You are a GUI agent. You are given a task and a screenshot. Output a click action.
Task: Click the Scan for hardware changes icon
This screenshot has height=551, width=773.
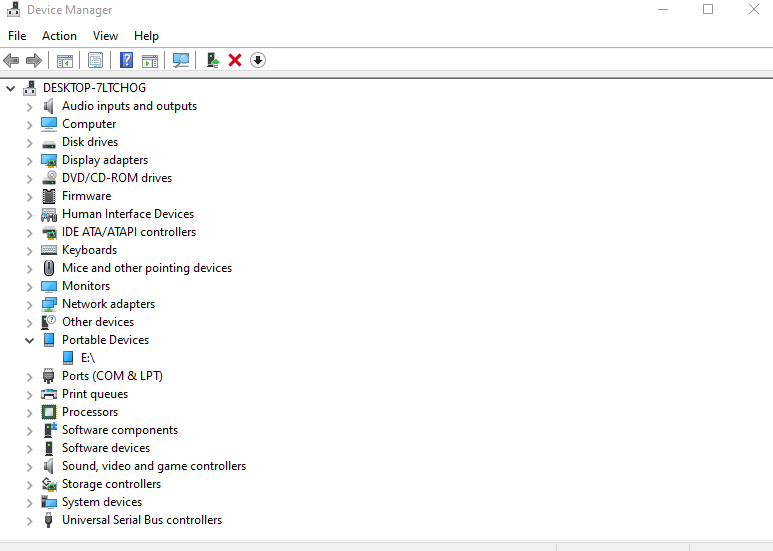click(181, 61)
